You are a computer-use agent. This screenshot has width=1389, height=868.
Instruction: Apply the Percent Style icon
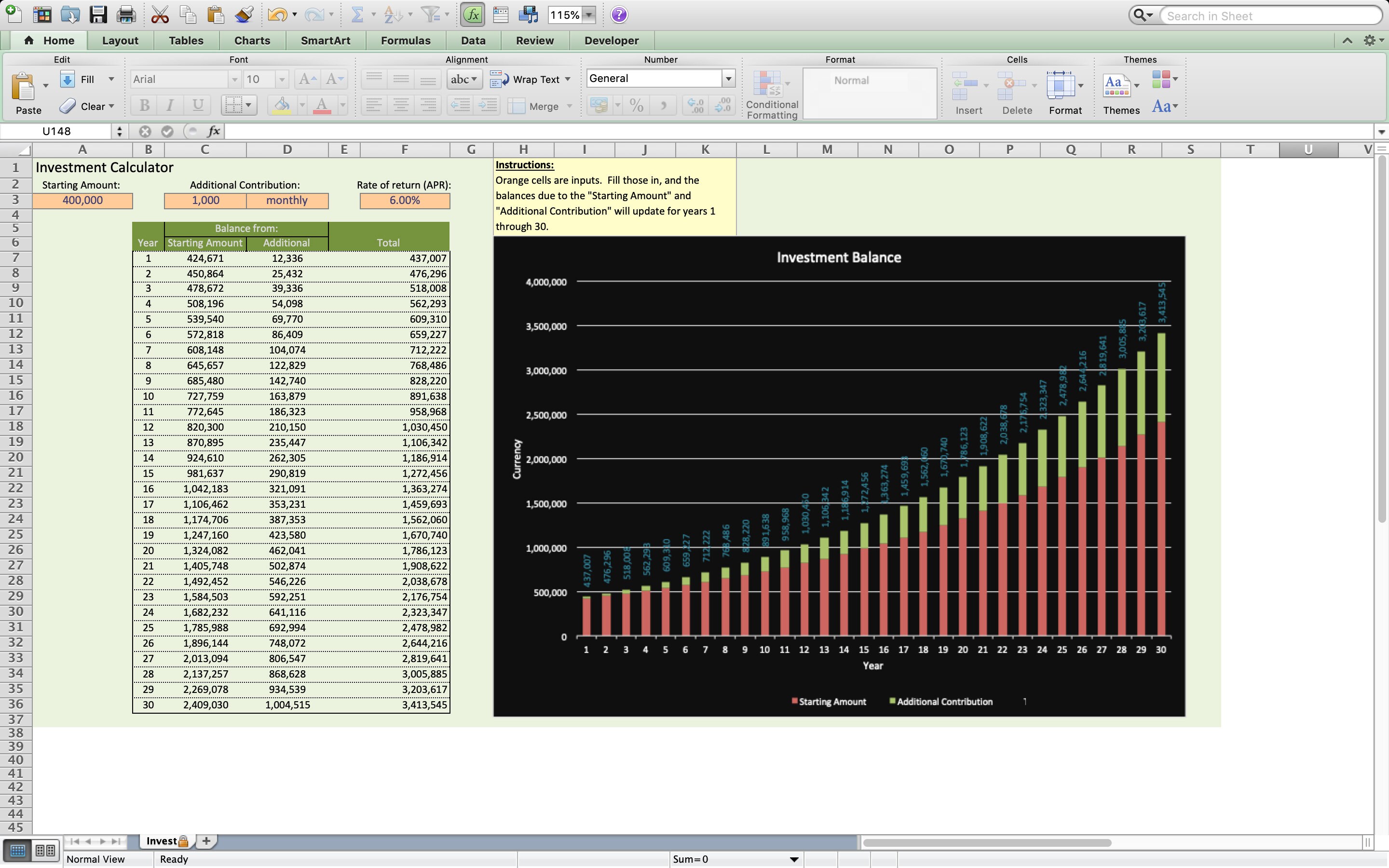pyautogui.click(x=636, y=105)
